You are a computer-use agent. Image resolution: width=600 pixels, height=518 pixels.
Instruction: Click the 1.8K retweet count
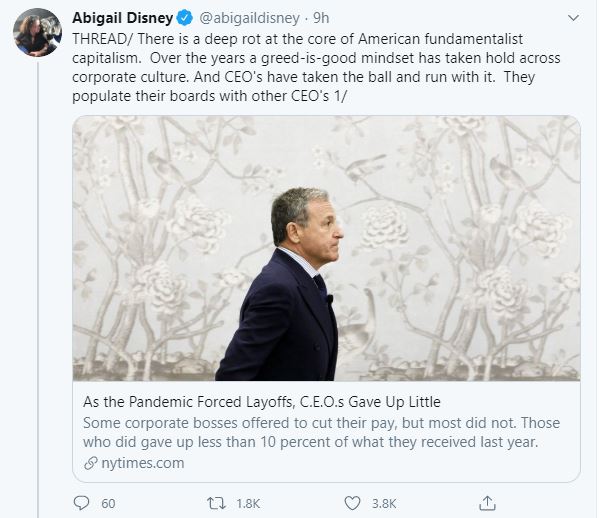[x=250, y=502]
